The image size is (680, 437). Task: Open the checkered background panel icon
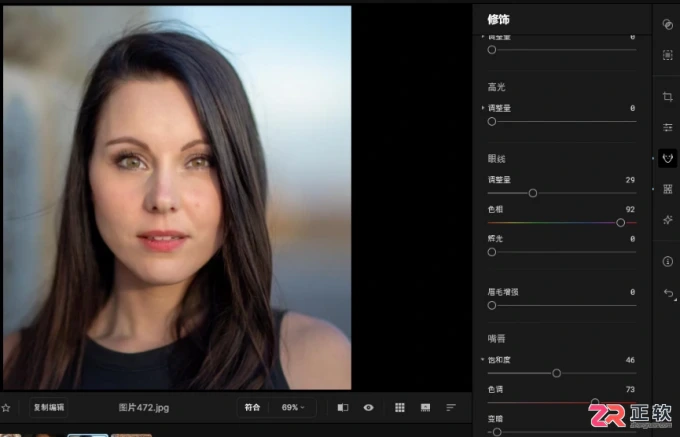pos(667,189)
